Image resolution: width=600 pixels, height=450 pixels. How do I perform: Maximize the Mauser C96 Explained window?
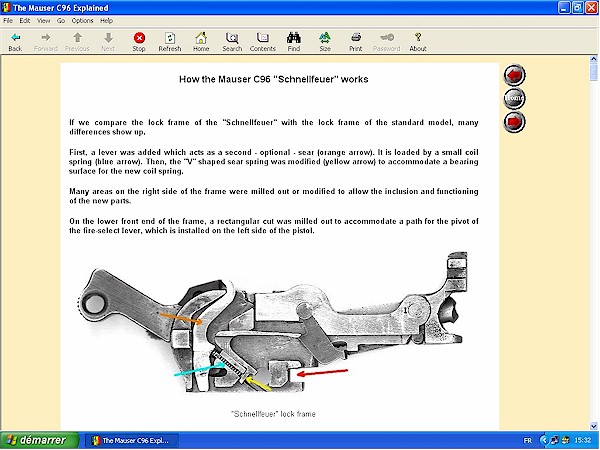click(578, 8)
